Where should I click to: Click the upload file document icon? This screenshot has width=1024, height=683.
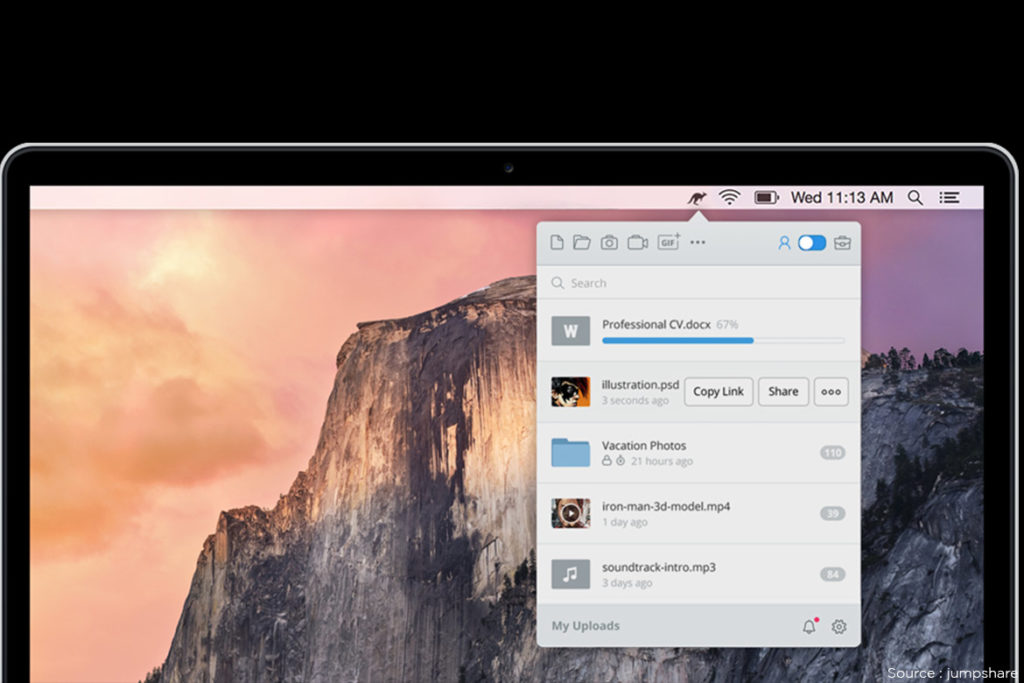[x=557, y=243]
